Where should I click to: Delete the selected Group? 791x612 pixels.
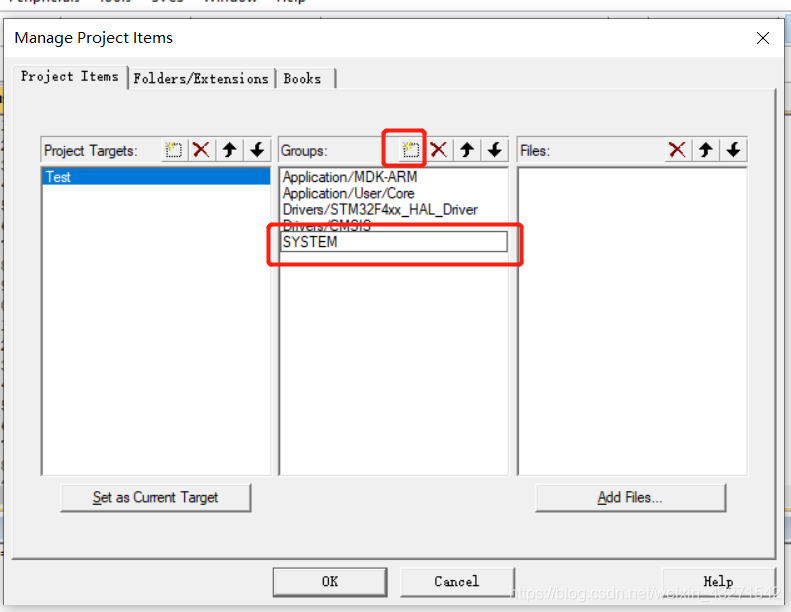[439, 150]
